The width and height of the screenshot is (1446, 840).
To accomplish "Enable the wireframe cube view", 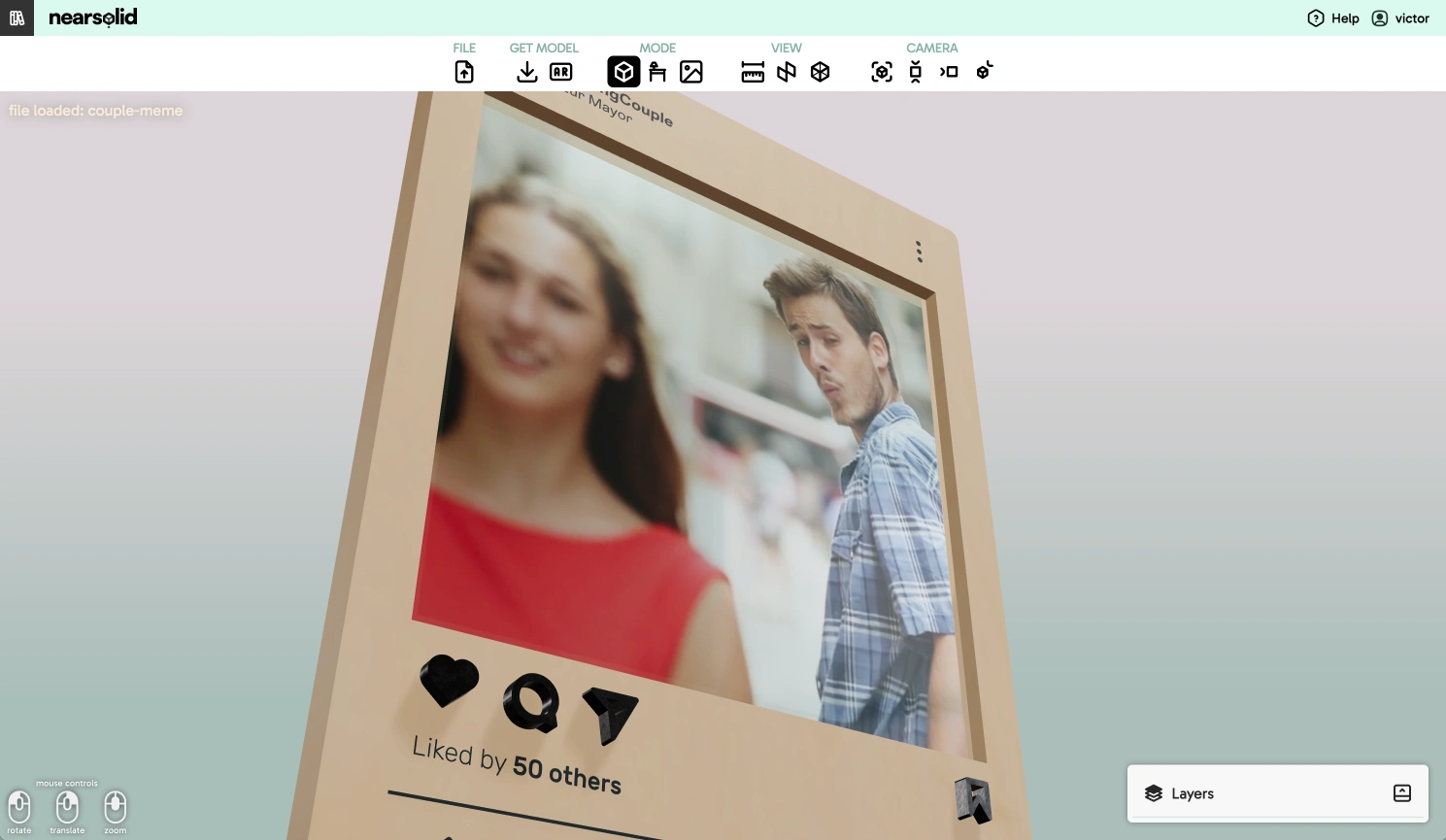I will coord(821,72).
